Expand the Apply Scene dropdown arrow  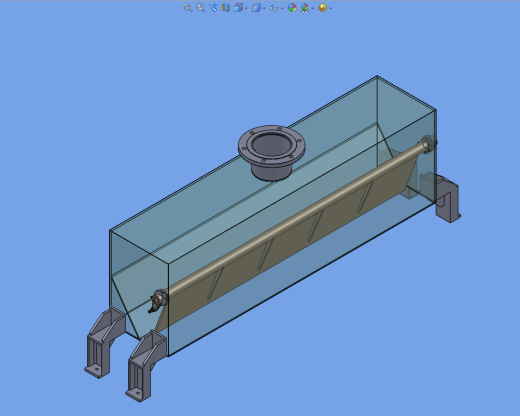312,8
